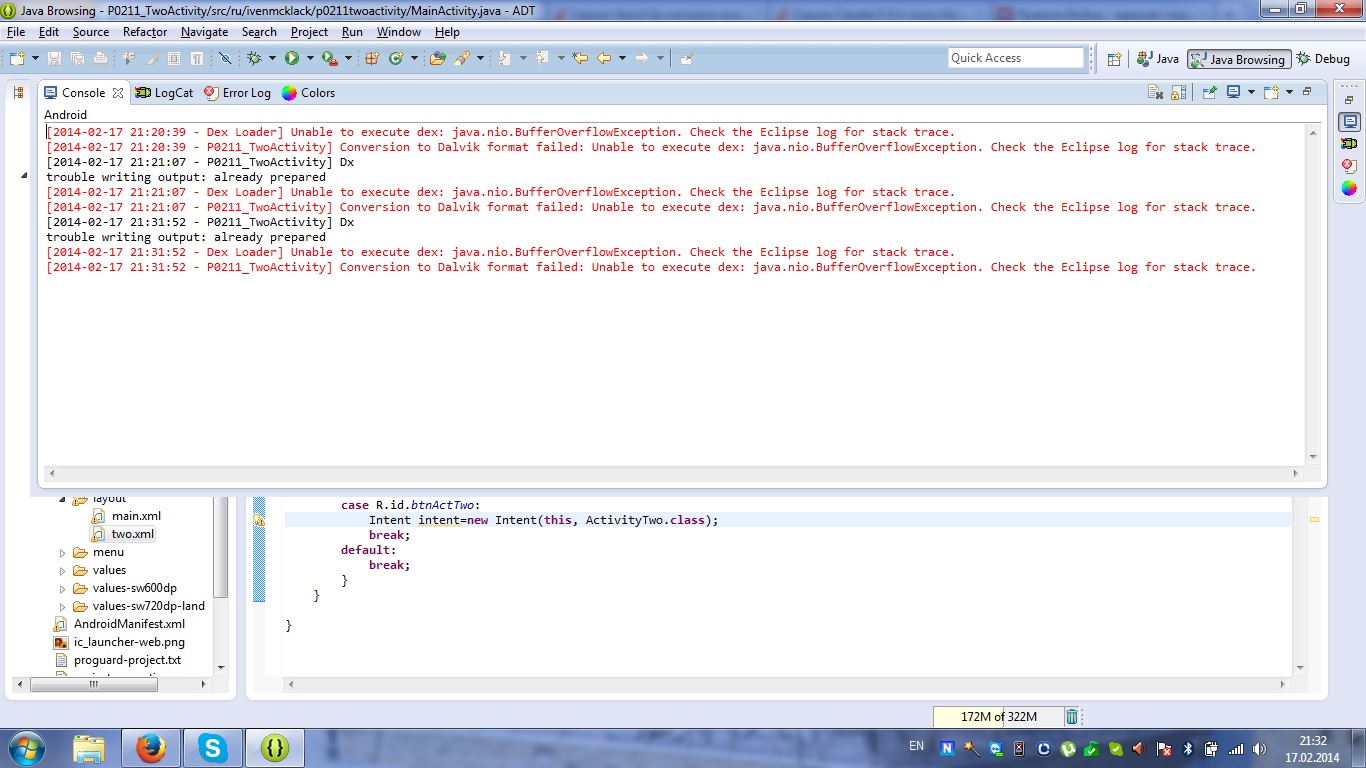1366x768 pixels.
Task: Click the Back navigation yellow arrow
Action: coord(604,58)
